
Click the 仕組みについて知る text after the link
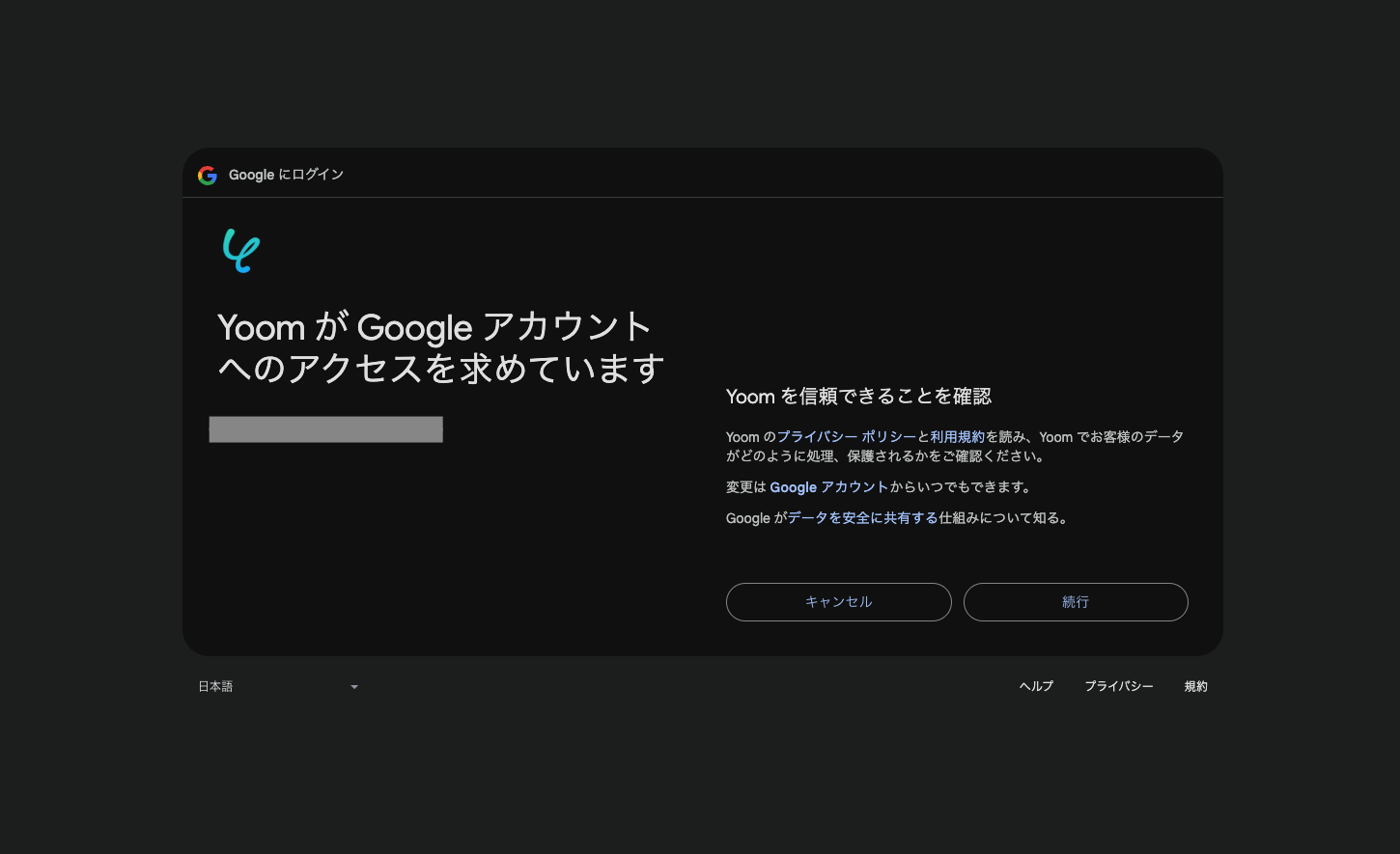tap(1002, 518)
